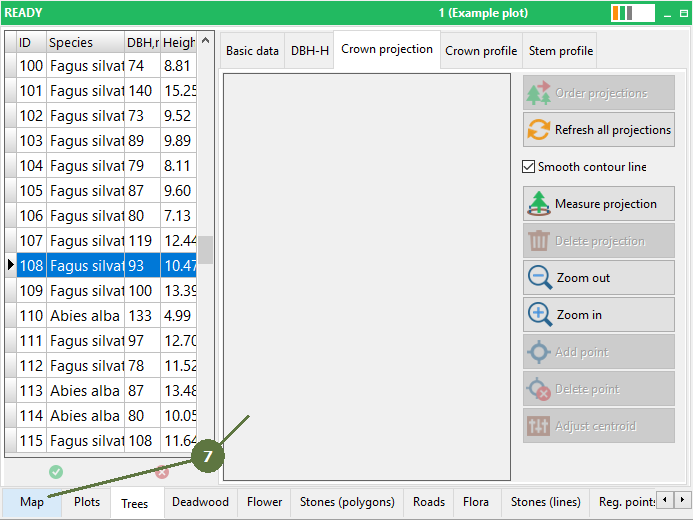This screenshot has width=693, height=520.
Task: Open the Stem profile tab
Action: tap(560, 51)
